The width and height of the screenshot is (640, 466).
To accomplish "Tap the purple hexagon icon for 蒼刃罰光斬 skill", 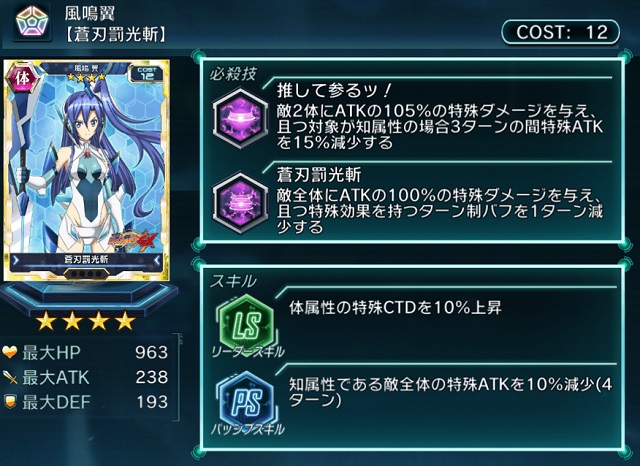I will 240,203.
